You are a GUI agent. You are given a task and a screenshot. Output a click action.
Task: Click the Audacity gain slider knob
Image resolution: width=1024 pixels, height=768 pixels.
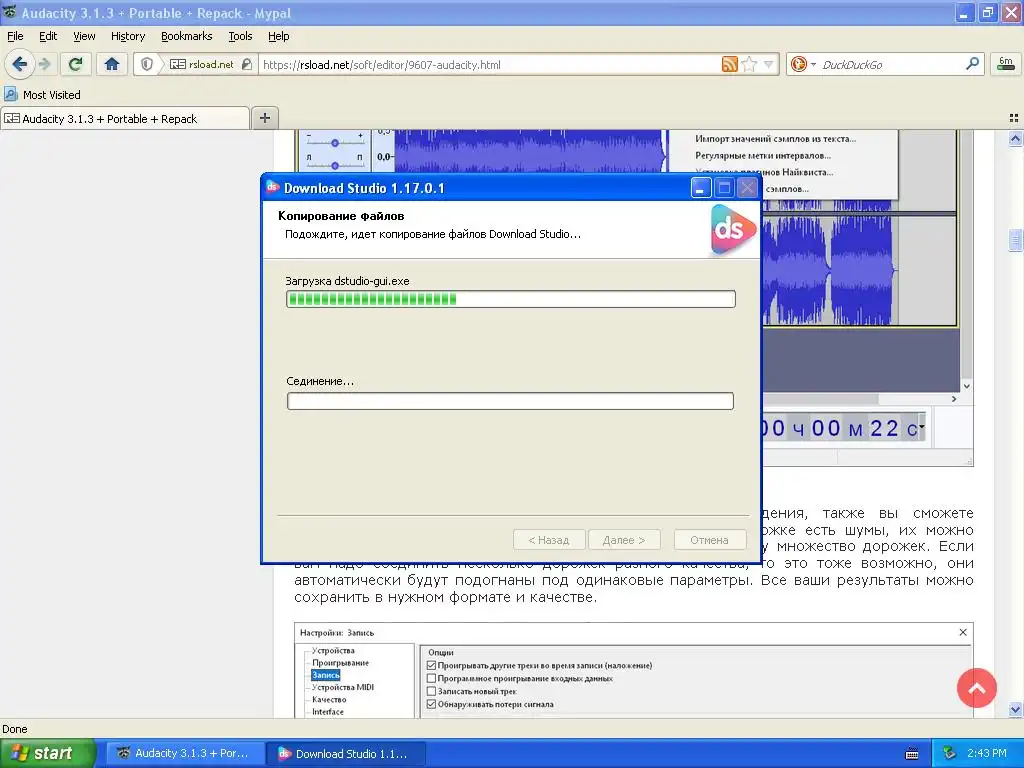tap(335, 142)
